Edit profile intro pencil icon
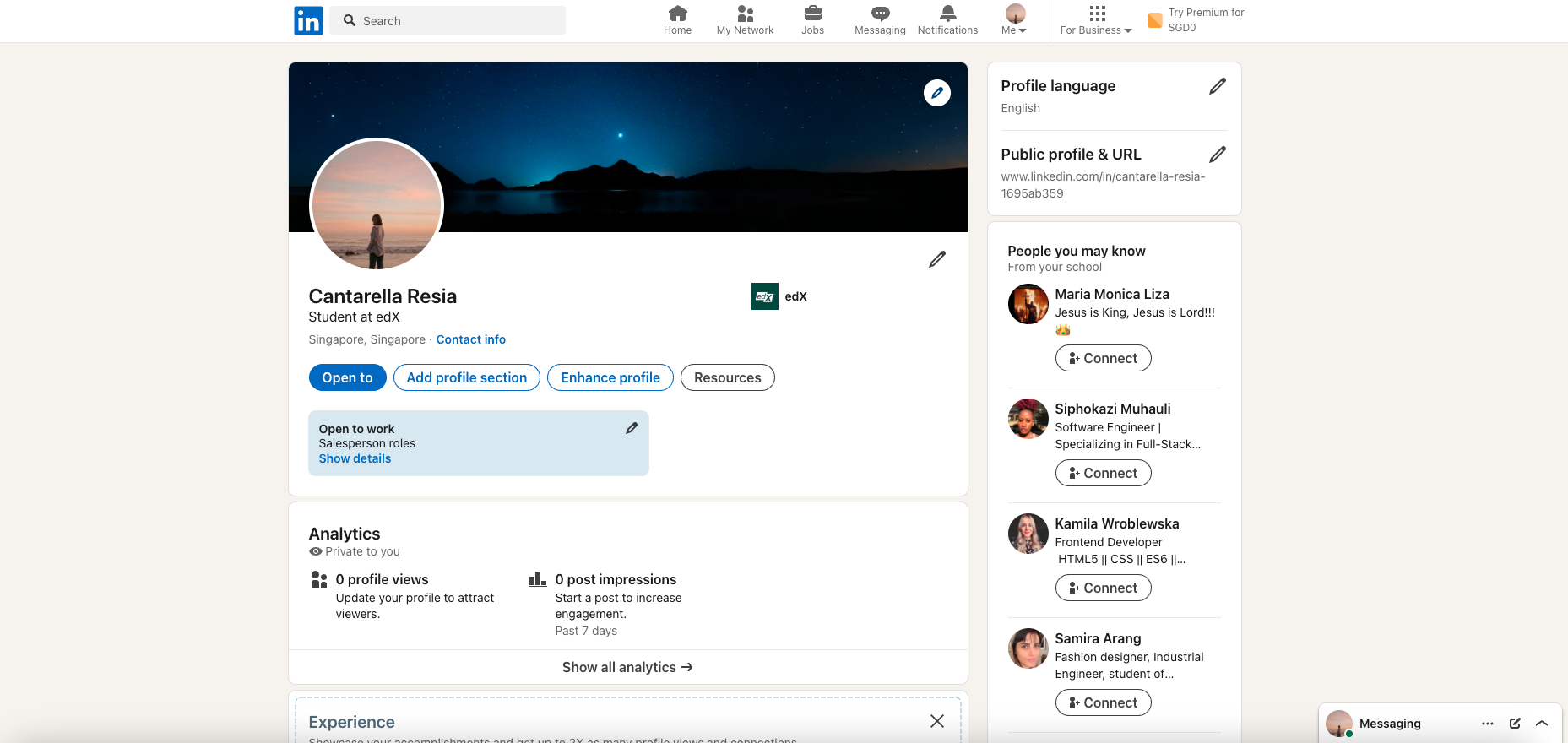 point(937,259)
